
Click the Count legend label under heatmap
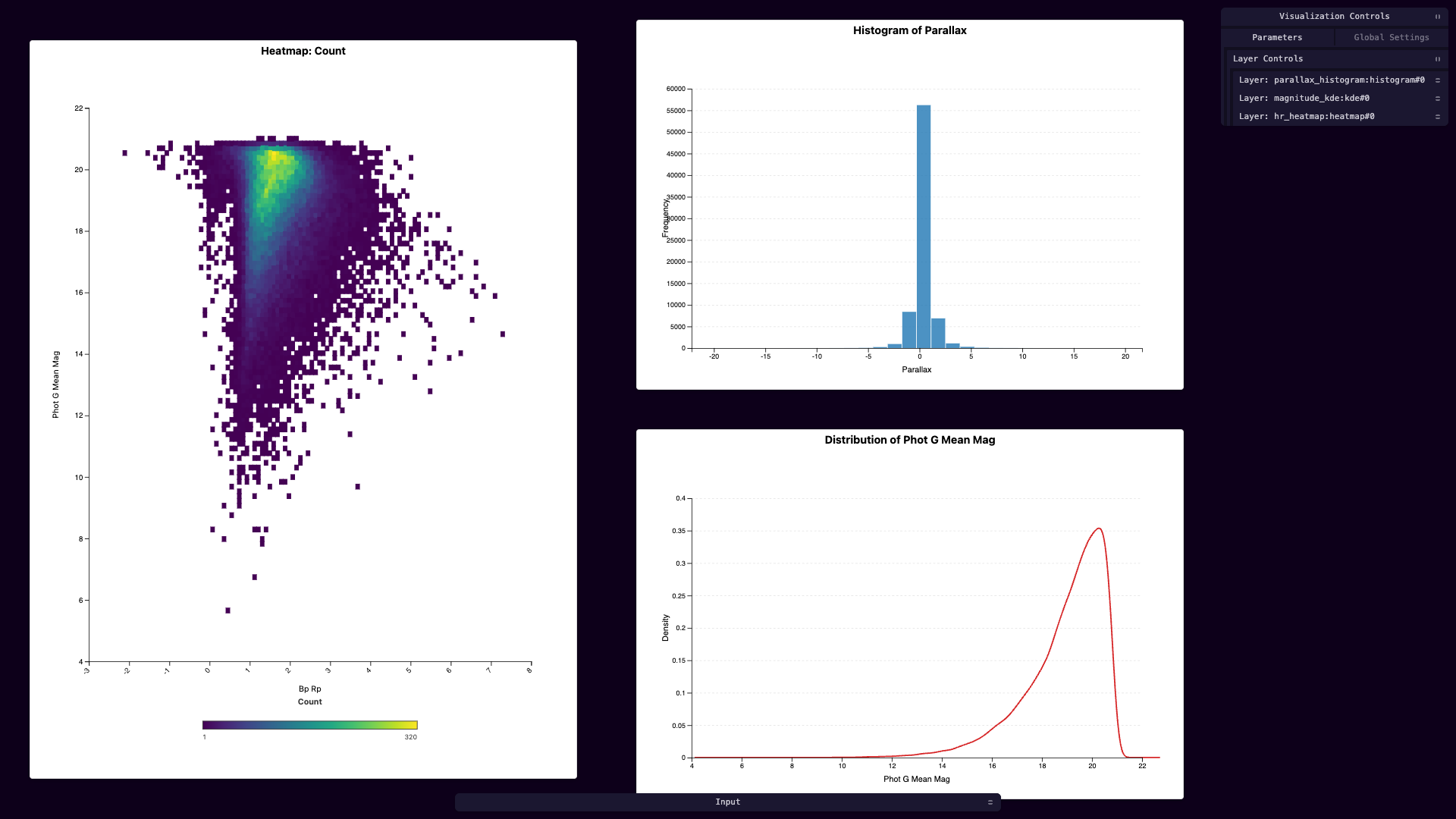[309, 702]
